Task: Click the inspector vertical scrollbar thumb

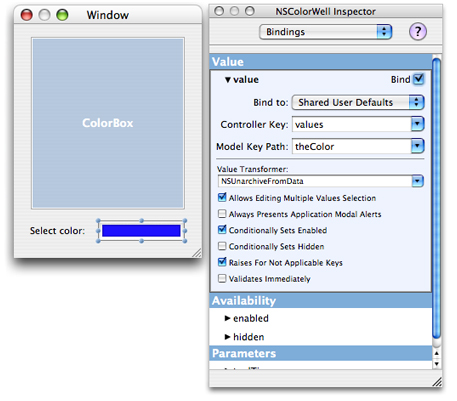Action: pos(436,199)
